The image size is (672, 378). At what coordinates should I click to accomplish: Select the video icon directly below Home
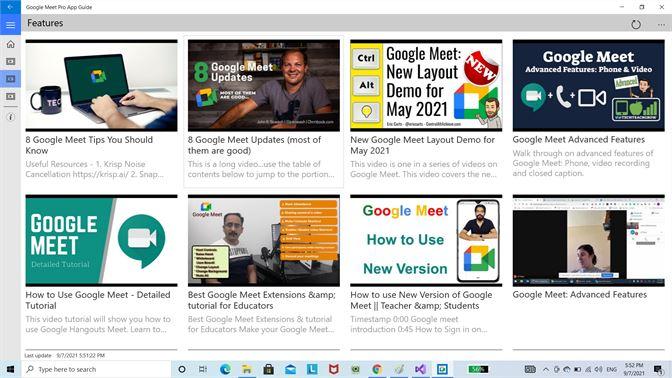(10, 62)
